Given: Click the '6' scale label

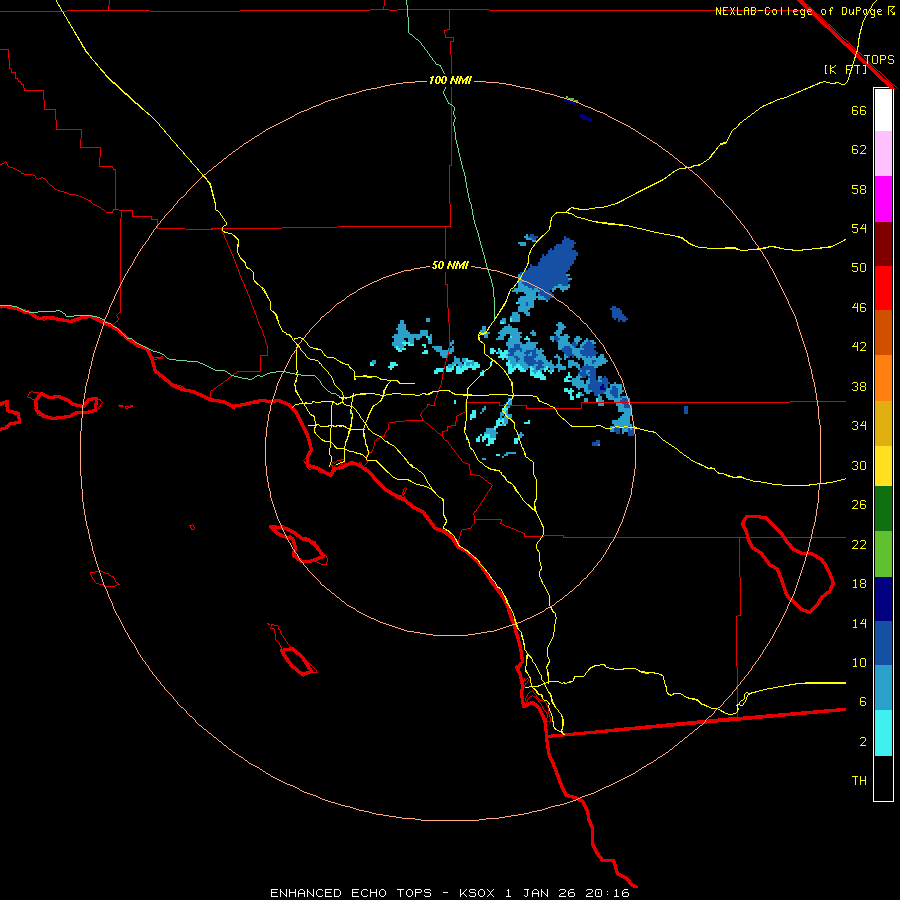Looking at the screenshot, I should 862,702.
